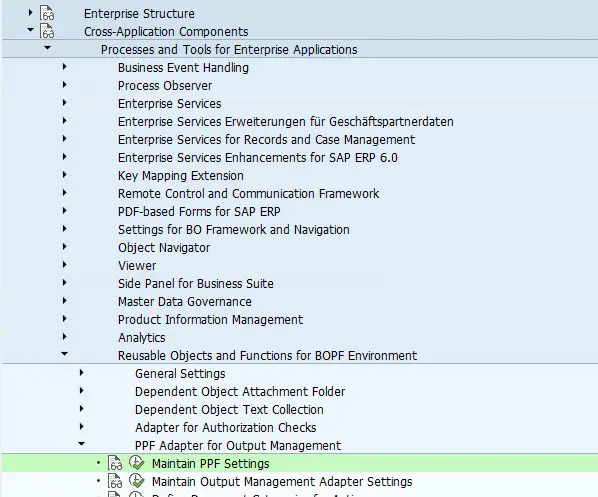
Task: Select the Business Event Handling label
Action: tap(183, 68)
